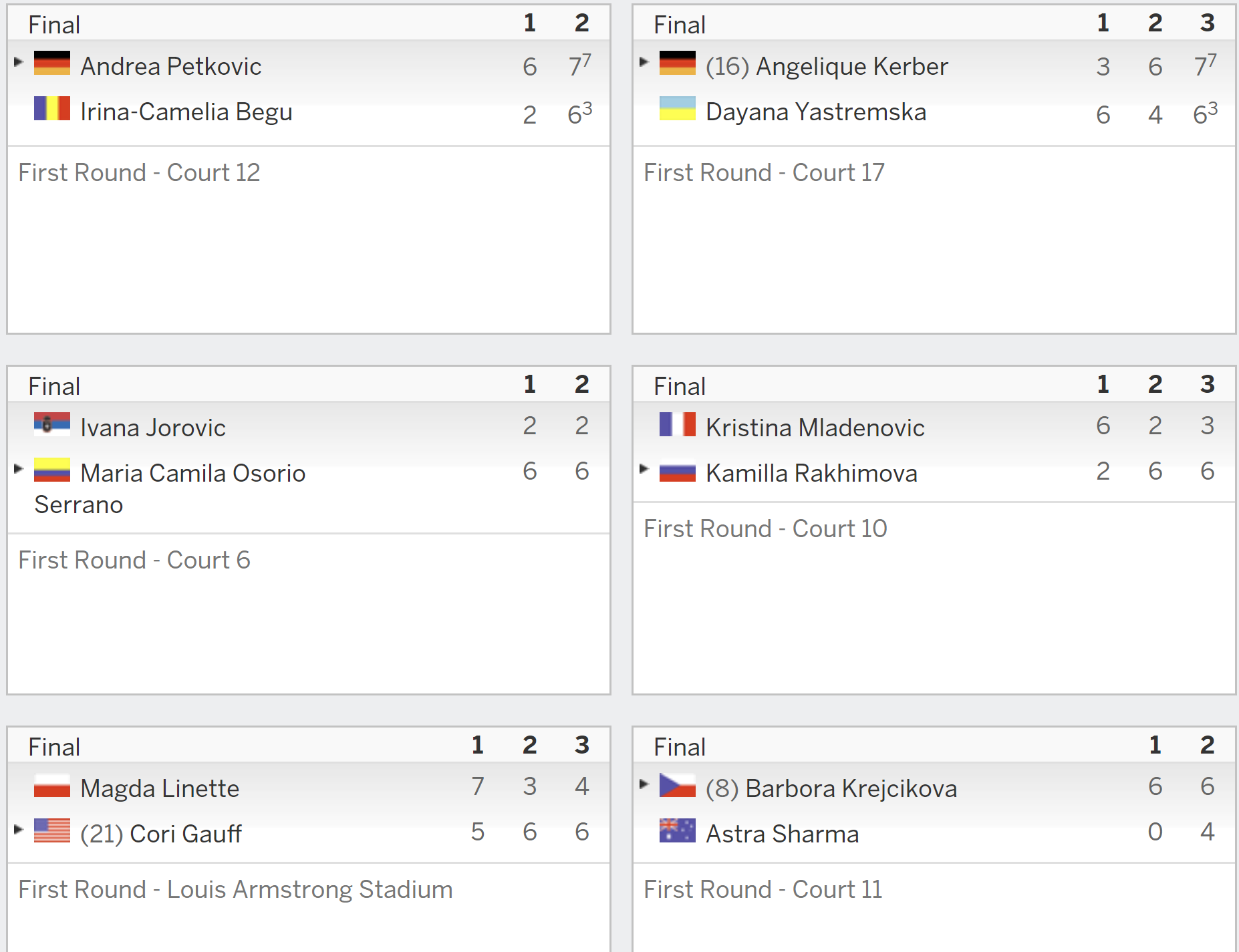Click the Colombian flag next to Maria Camila Osorio

[x=52, y=470]
